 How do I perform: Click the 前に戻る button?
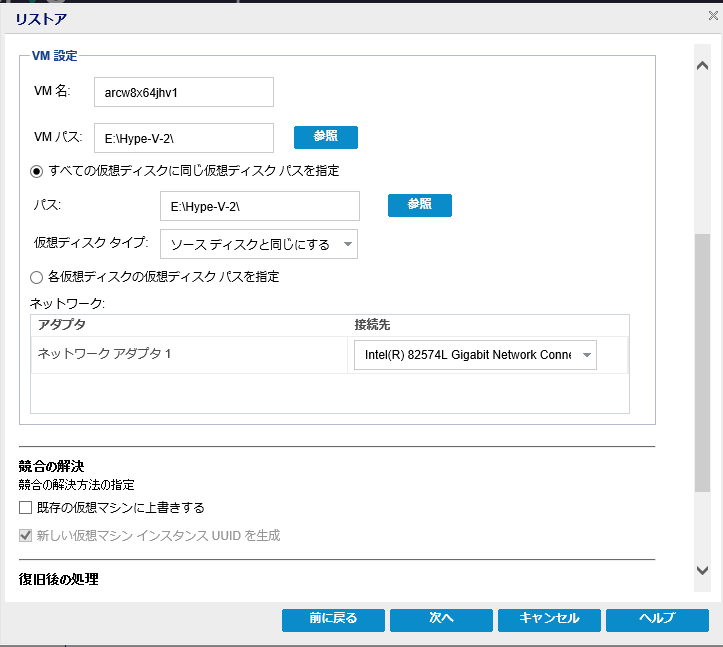point(333,620)
